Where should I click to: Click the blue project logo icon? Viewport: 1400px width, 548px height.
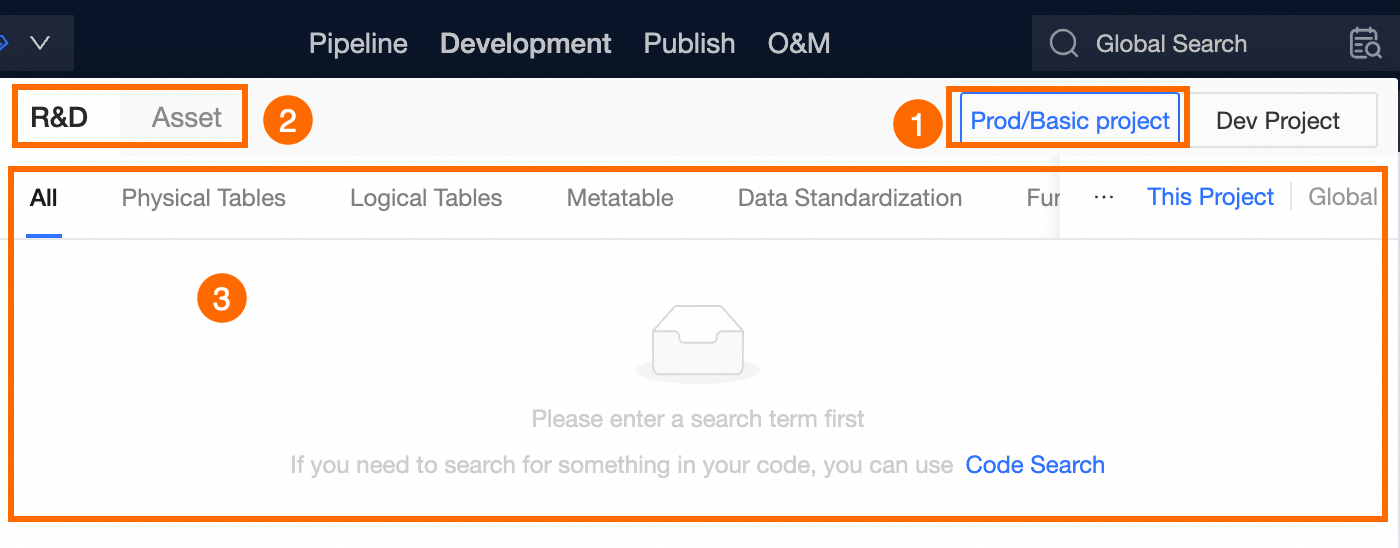tap(4, 44)
